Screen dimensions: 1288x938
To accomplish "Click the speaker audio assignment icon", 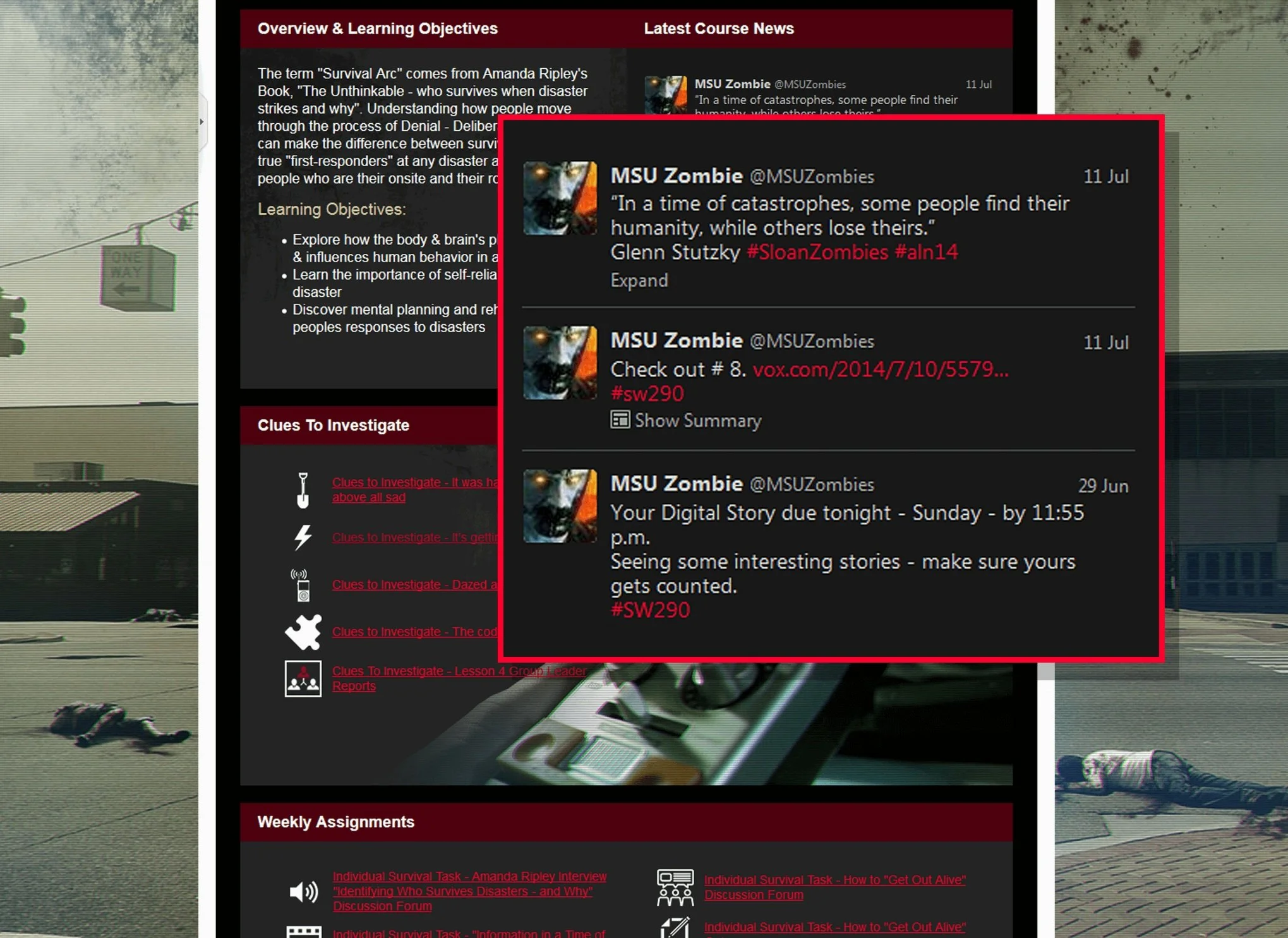I will (x=303, y=891).
